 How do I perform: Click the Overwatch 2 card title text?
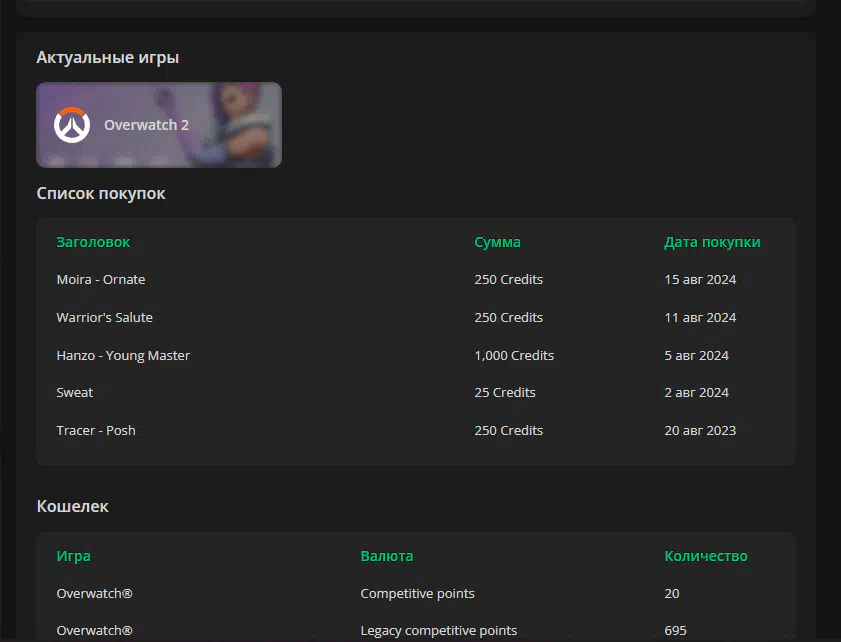click(x=146, y=125)
